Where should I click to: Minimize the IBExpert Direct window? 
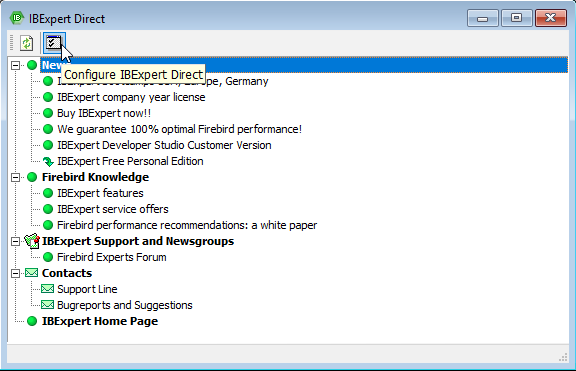tap(482, 18)
